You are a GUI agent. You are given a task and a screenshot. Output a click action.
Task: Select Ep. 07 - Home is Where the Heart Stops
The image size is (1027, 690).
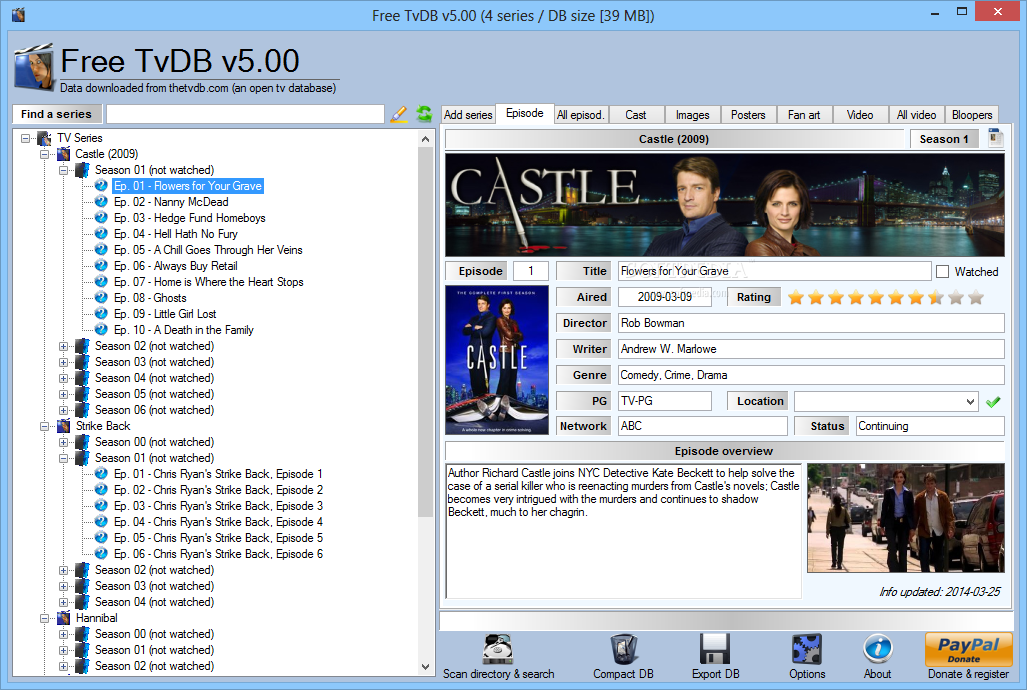coord(208,282)
